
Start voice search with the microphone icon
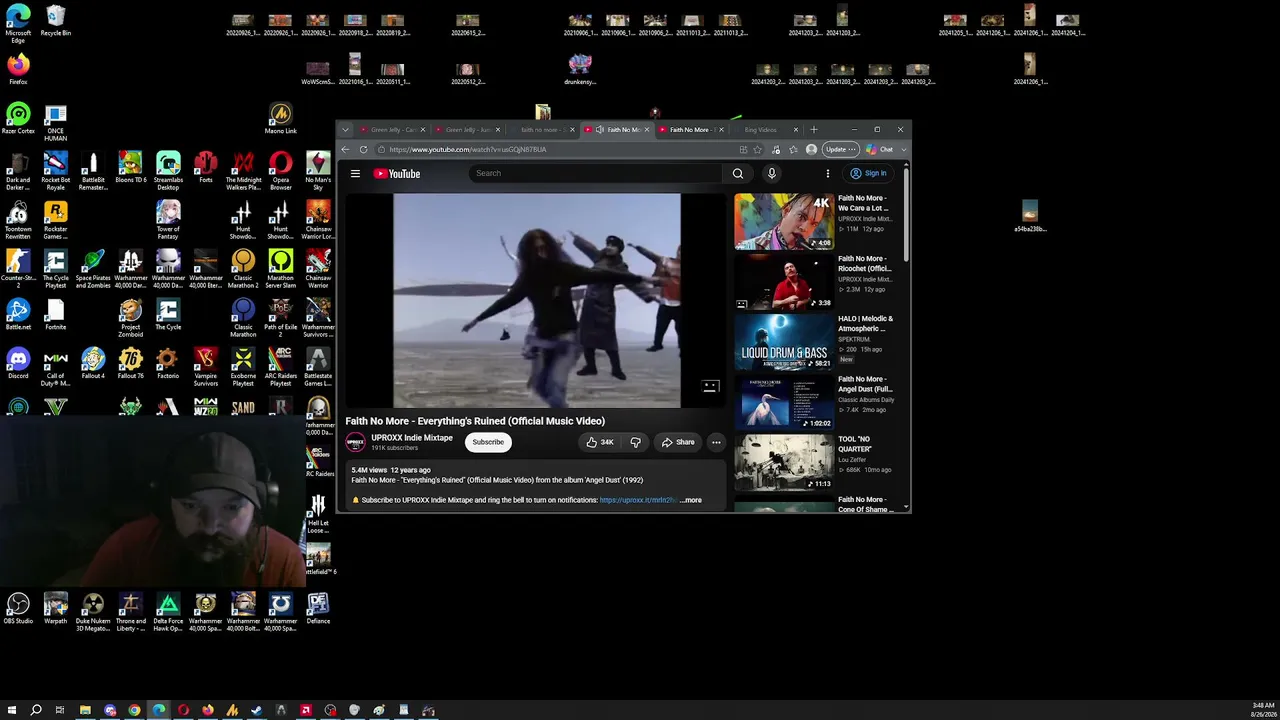[771, 173]
